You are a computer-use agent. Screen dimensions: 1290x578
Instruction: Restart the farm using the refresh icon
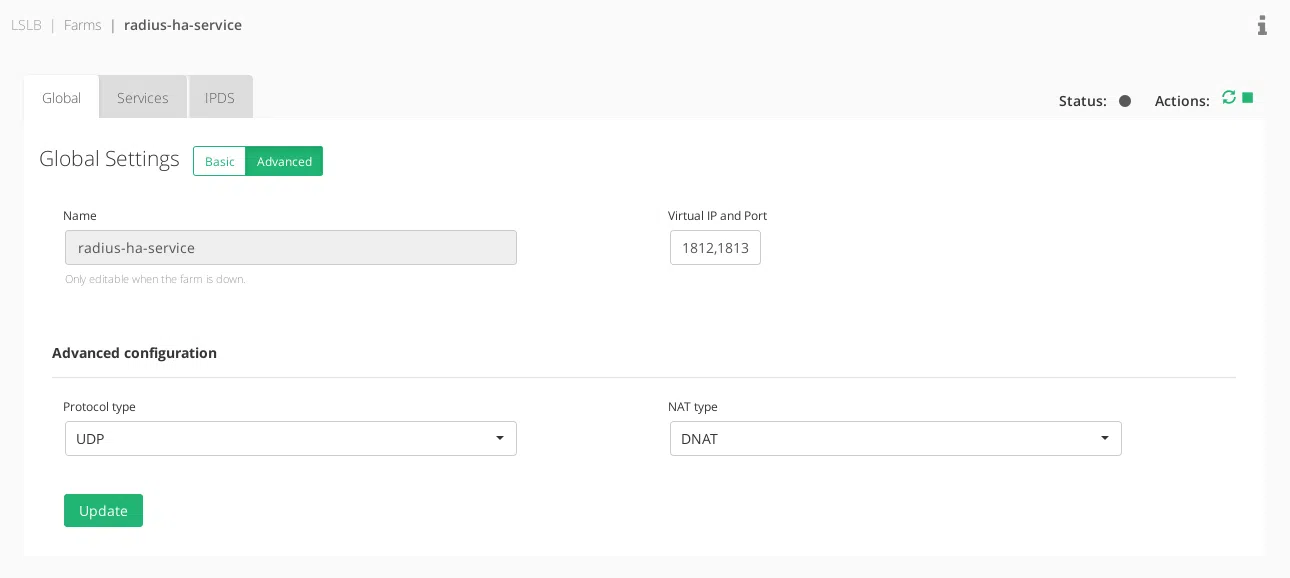pyautogui.click(x=1229, y=98)
